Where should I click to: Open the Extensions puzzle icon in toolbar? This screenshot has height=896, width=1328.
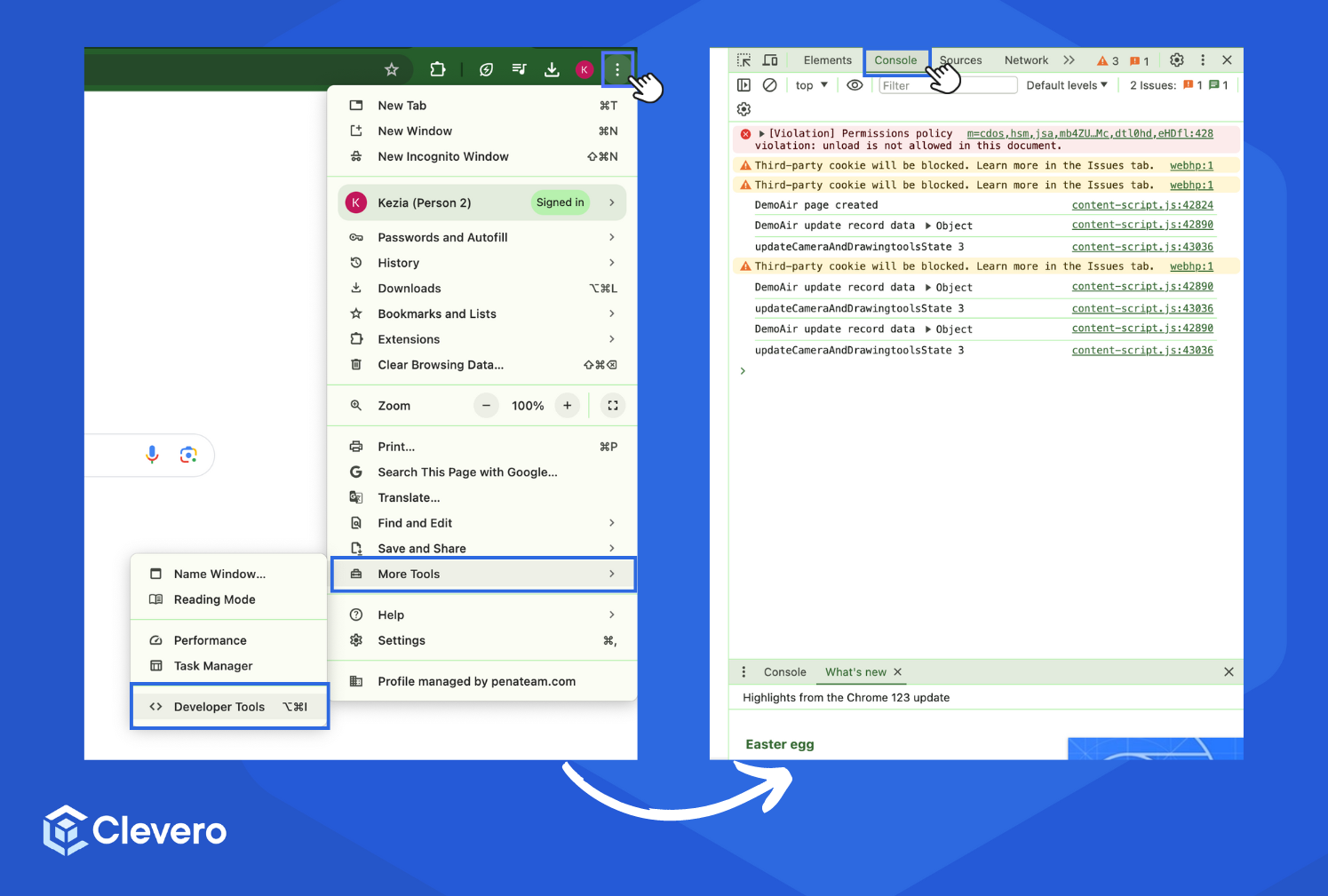tap(437, 69)
